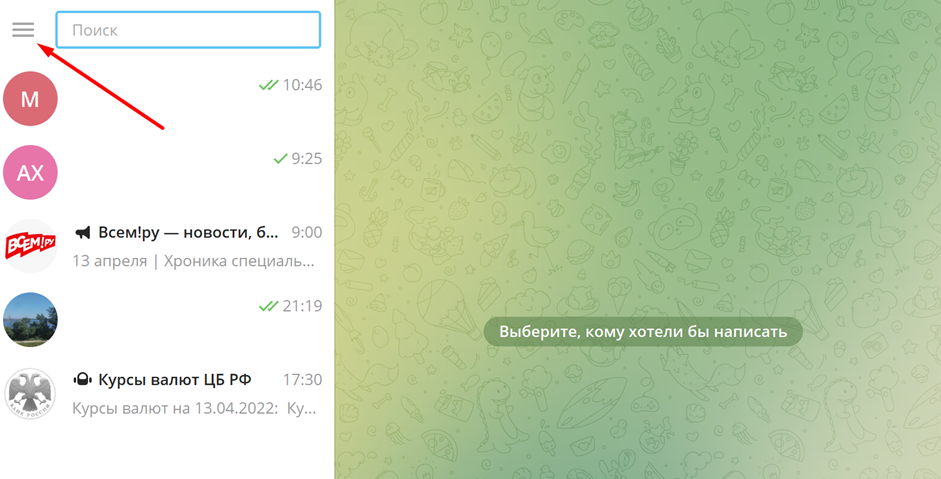Image resolution: width=941 pixels, height=479 pixels.
Task: Focus the Поиск search field
Action: coord(188,30)
